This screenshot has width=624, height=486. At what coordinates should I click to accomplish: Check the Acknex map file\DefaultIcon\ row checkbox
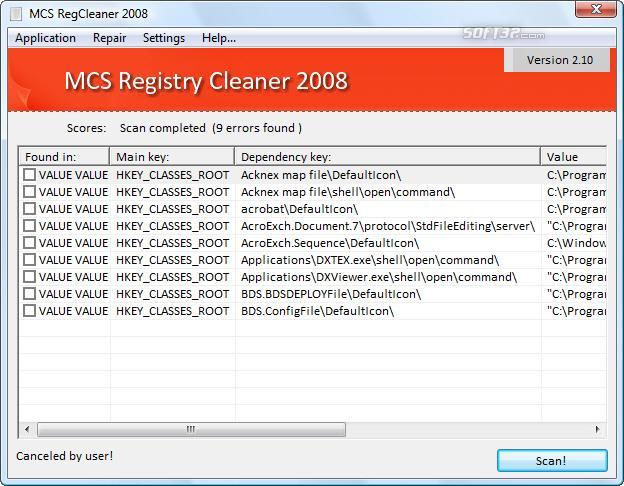click(29, 175)
